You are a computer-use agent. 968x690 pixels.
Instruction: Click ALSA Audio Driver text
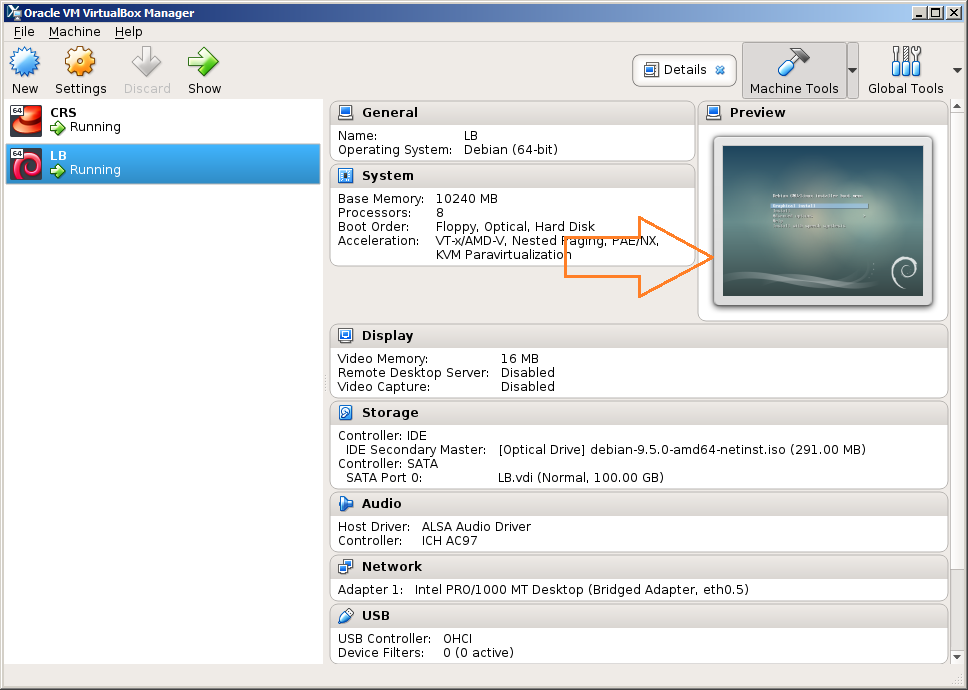click(x=476, y=526)
